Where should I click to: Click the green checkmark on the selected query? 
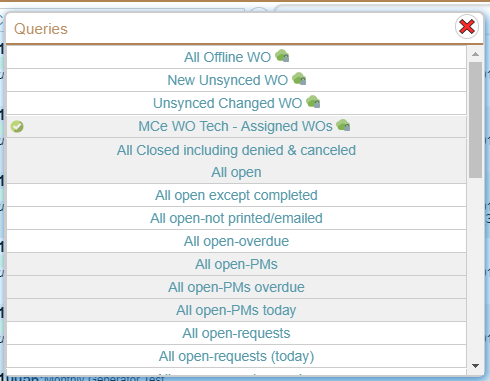(x=17, y=126)
